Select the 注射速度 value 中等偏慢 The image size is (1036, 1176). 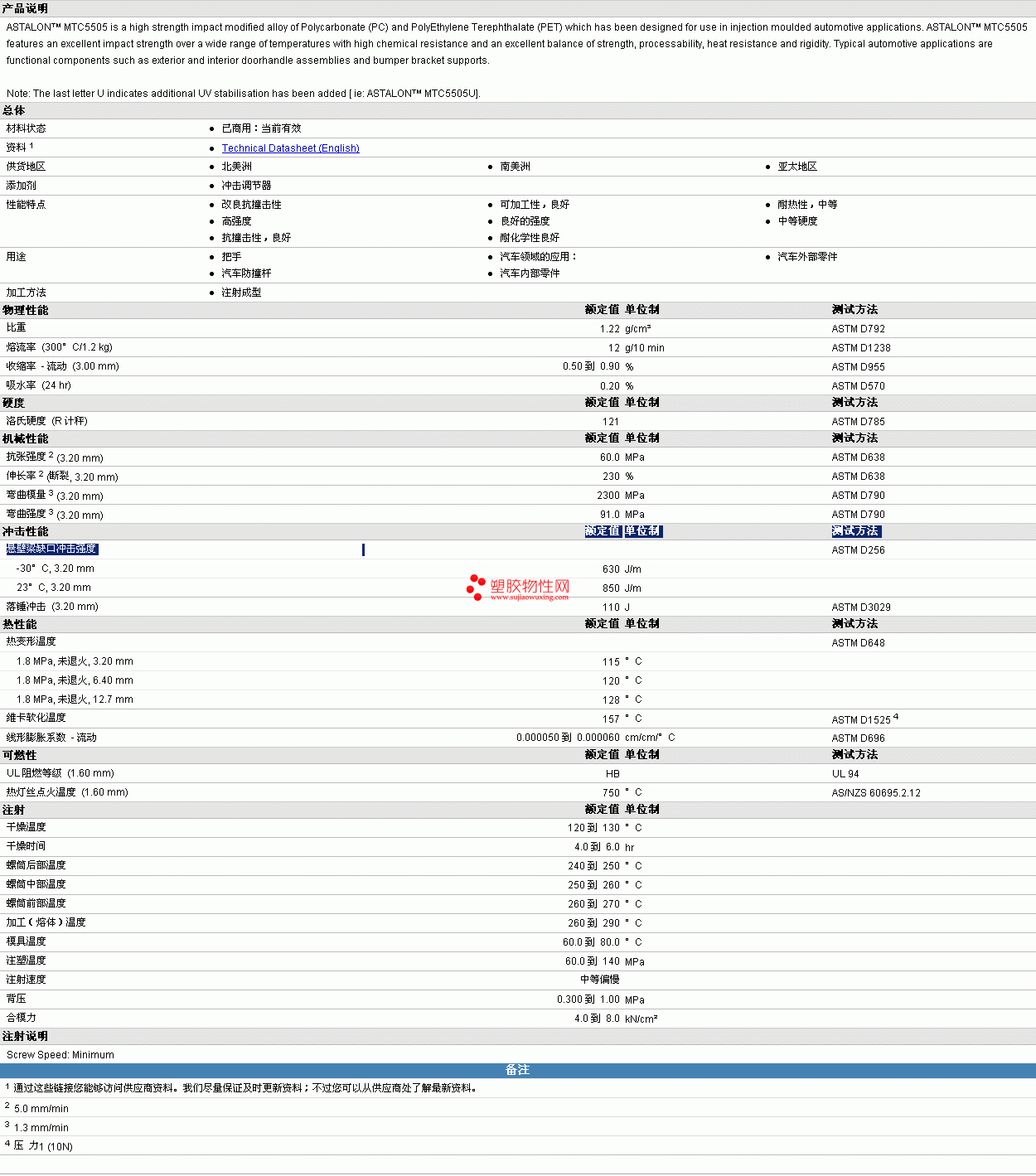click(x=600, y=980)
